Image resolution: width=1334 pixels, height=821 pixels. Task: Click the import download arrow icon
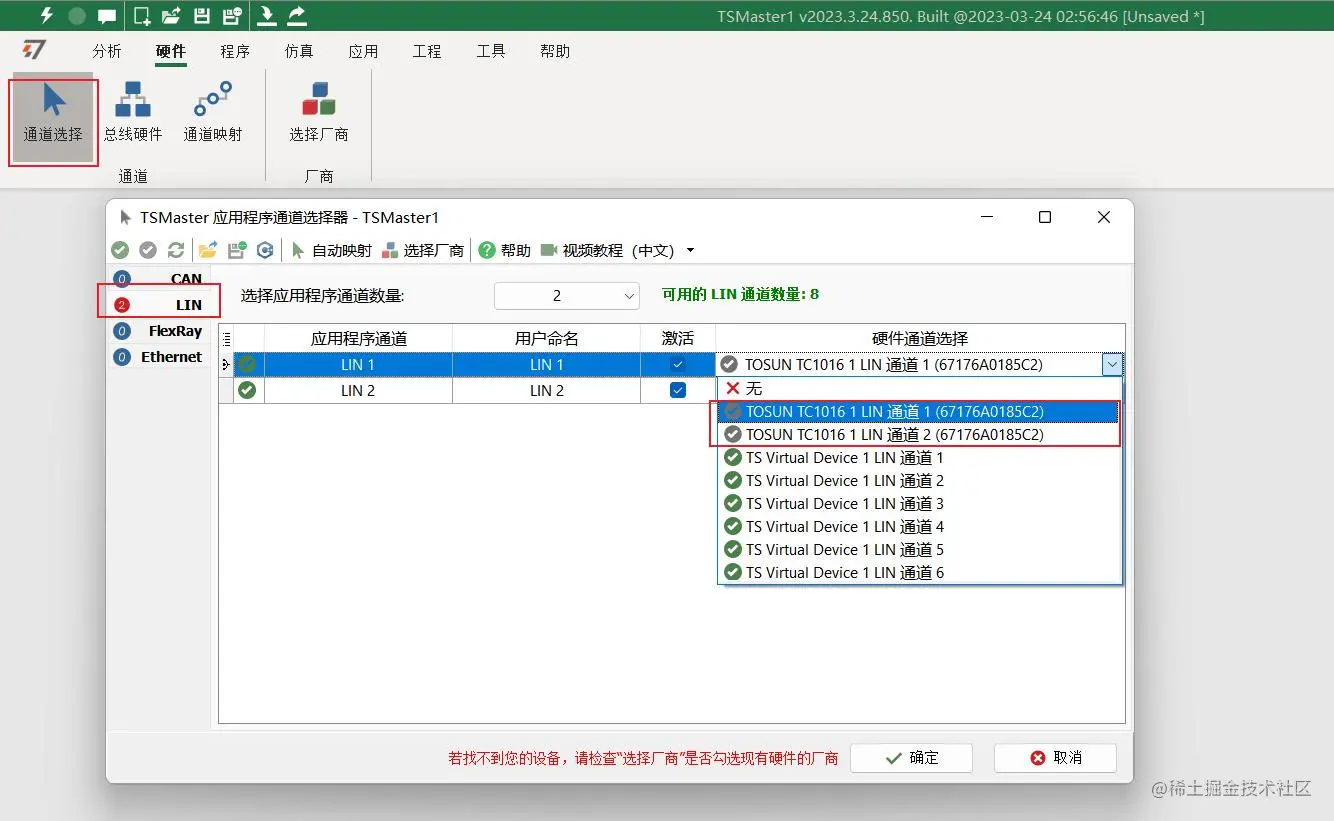267,15
